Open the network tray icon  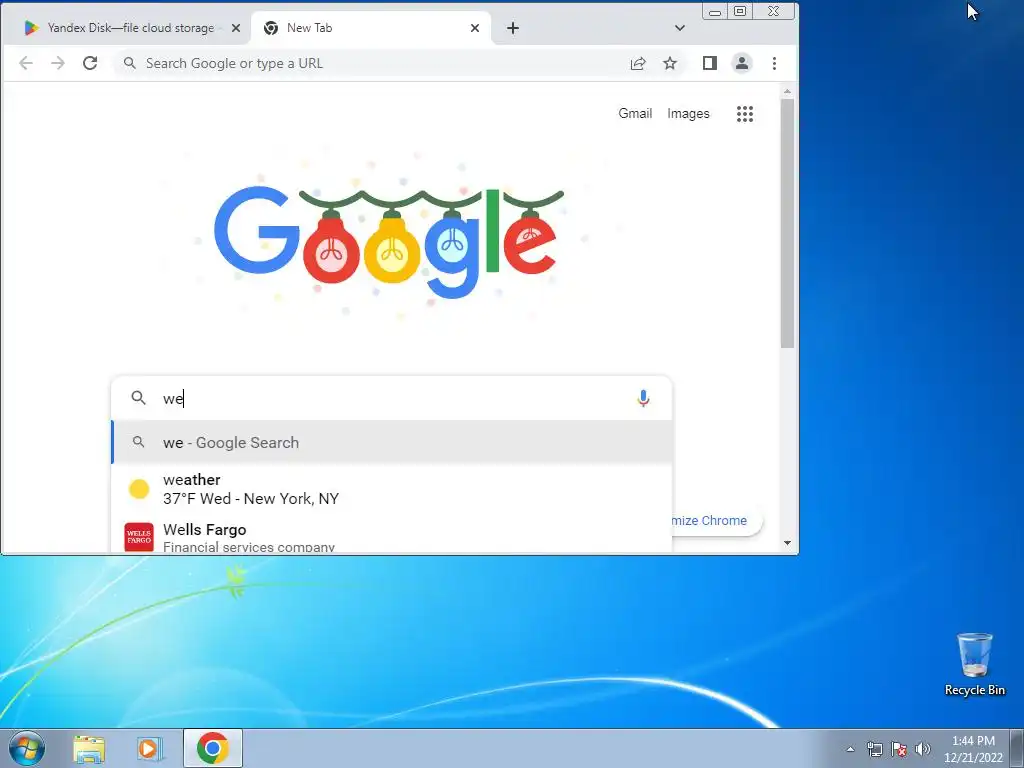tap(875, 749)
